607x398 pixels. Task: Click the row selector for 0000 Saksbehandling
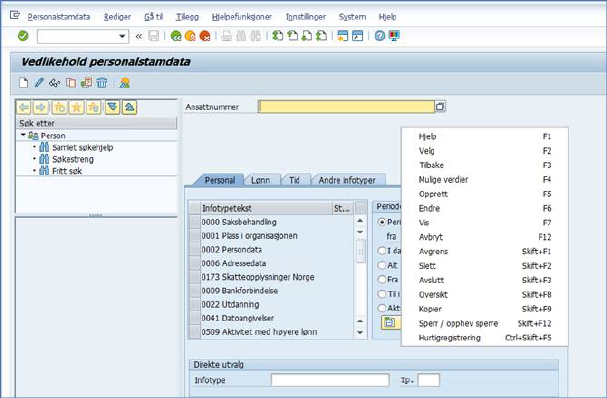(195, 222)
